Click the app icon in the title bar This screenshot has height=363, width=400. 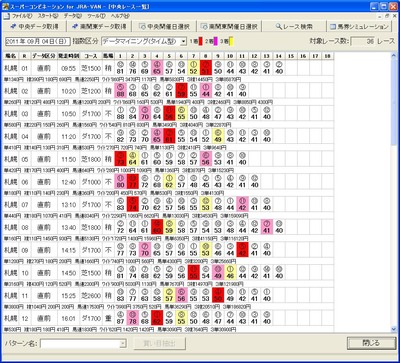[6, 6]
